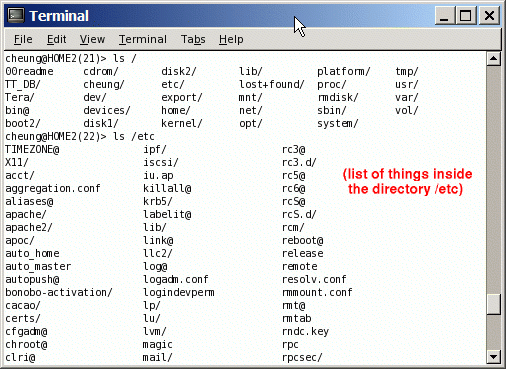Click the 'export/' directory entry
The width and height of the screenshot is (506, 369).
tap(182, 97)
